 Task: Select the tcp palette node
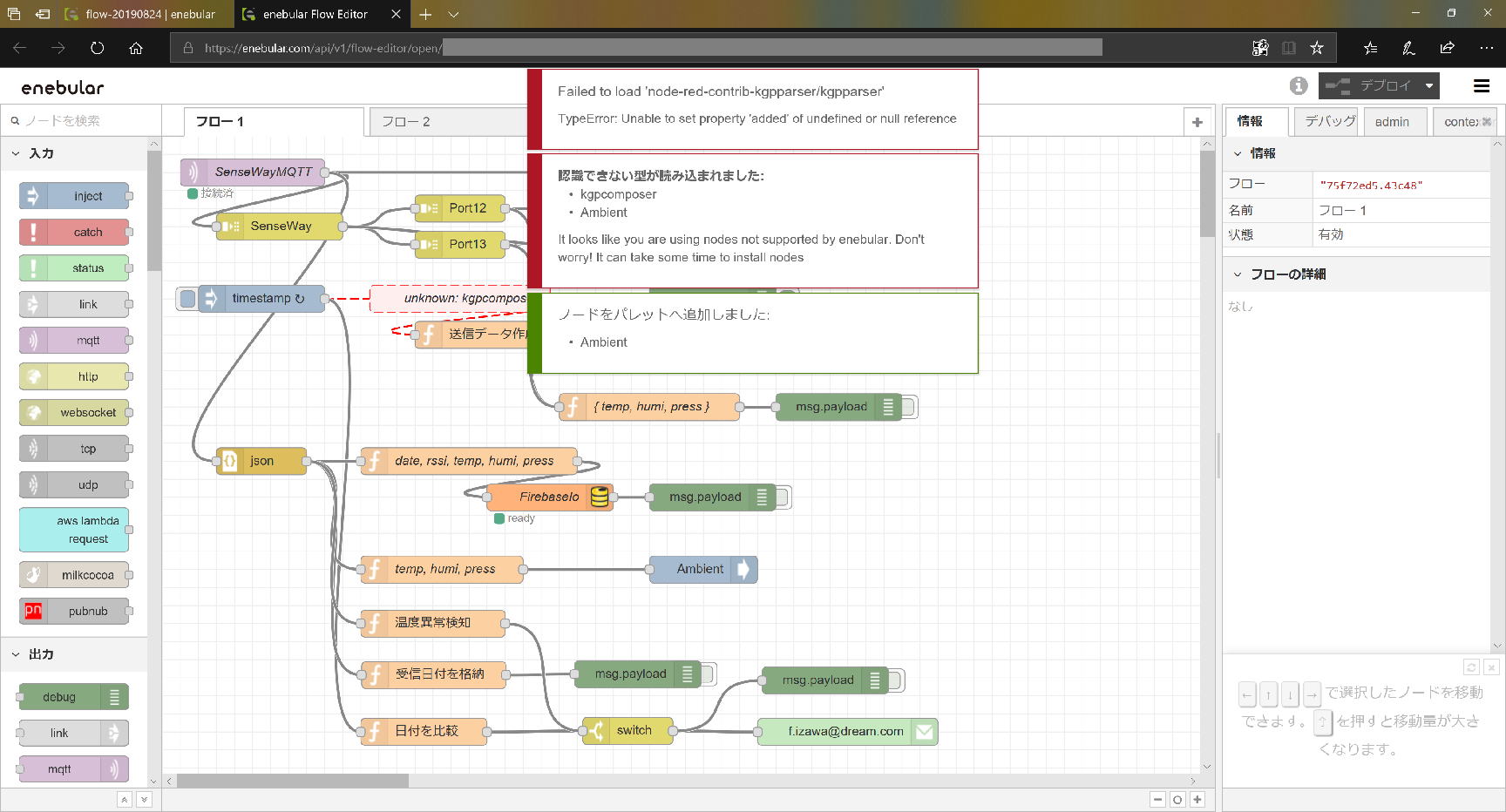click(75, 449)
